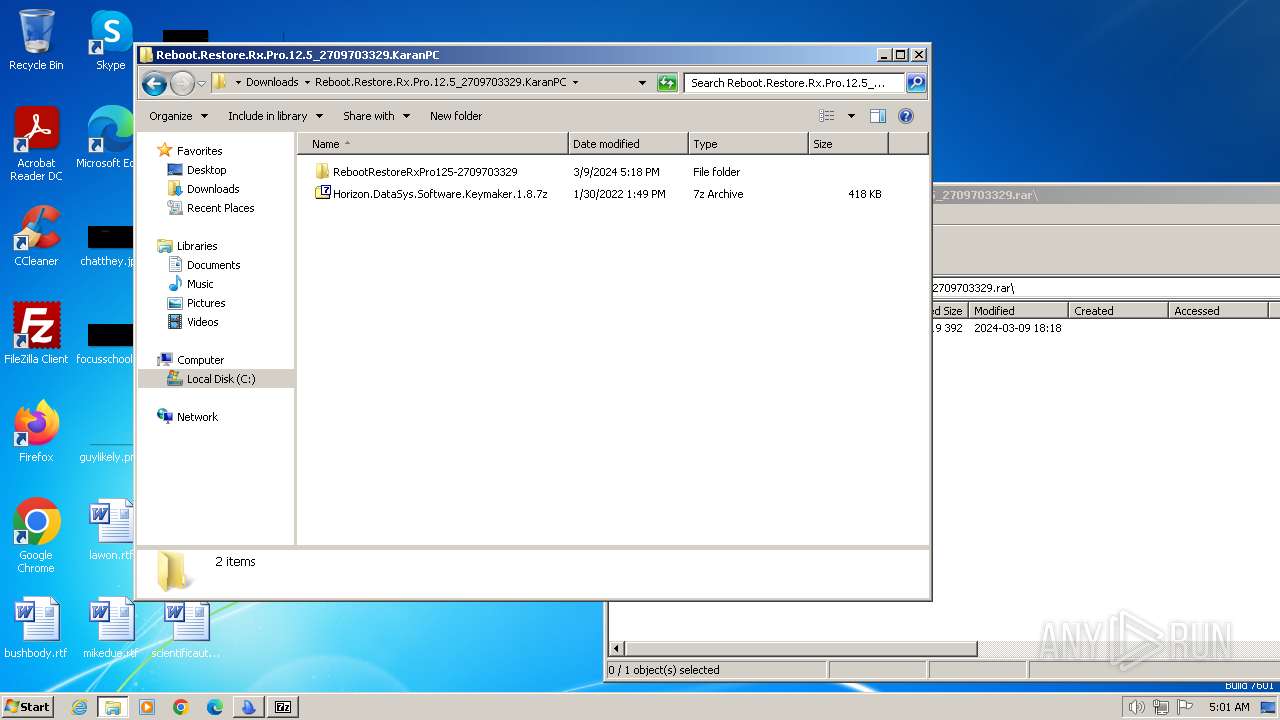Image resolution: width=1280 pixels, height=720 pixels.
Task: Open the Documents library
Action: 213,265
